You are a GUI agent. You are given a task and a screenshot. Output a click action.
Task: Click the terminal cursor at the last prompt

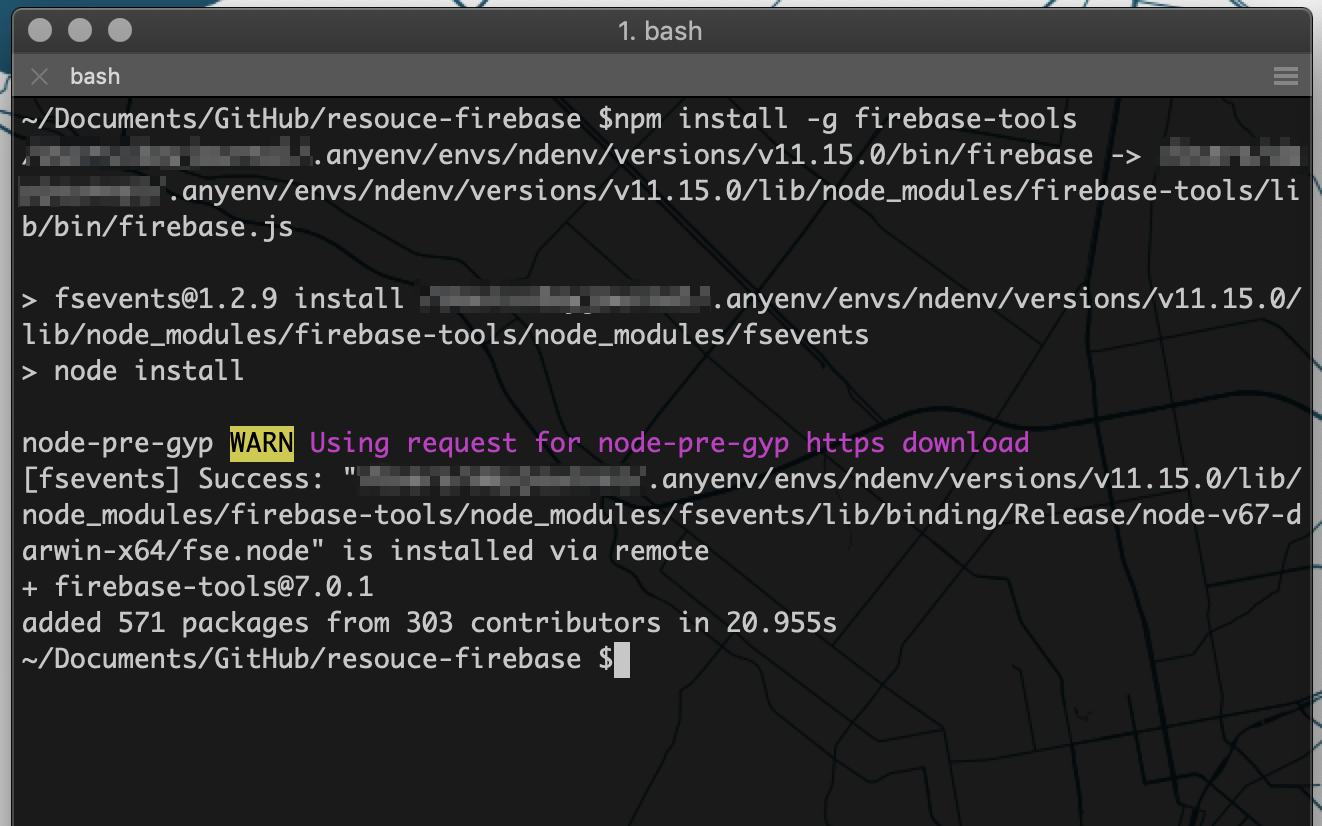tap(622, 659)
